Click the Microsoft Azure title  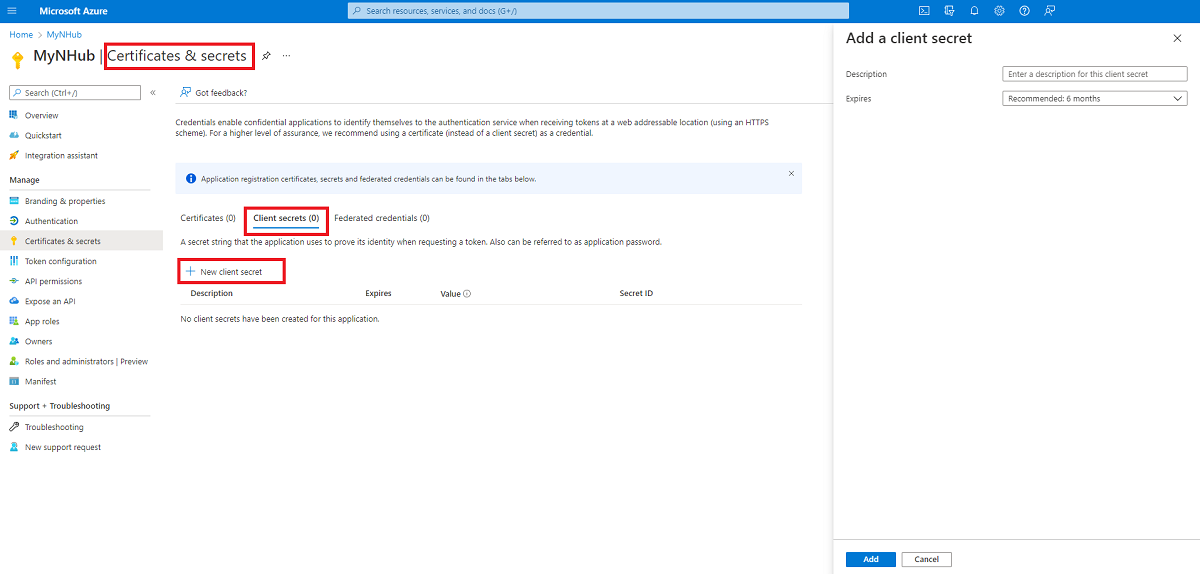[x=73, y=11]
